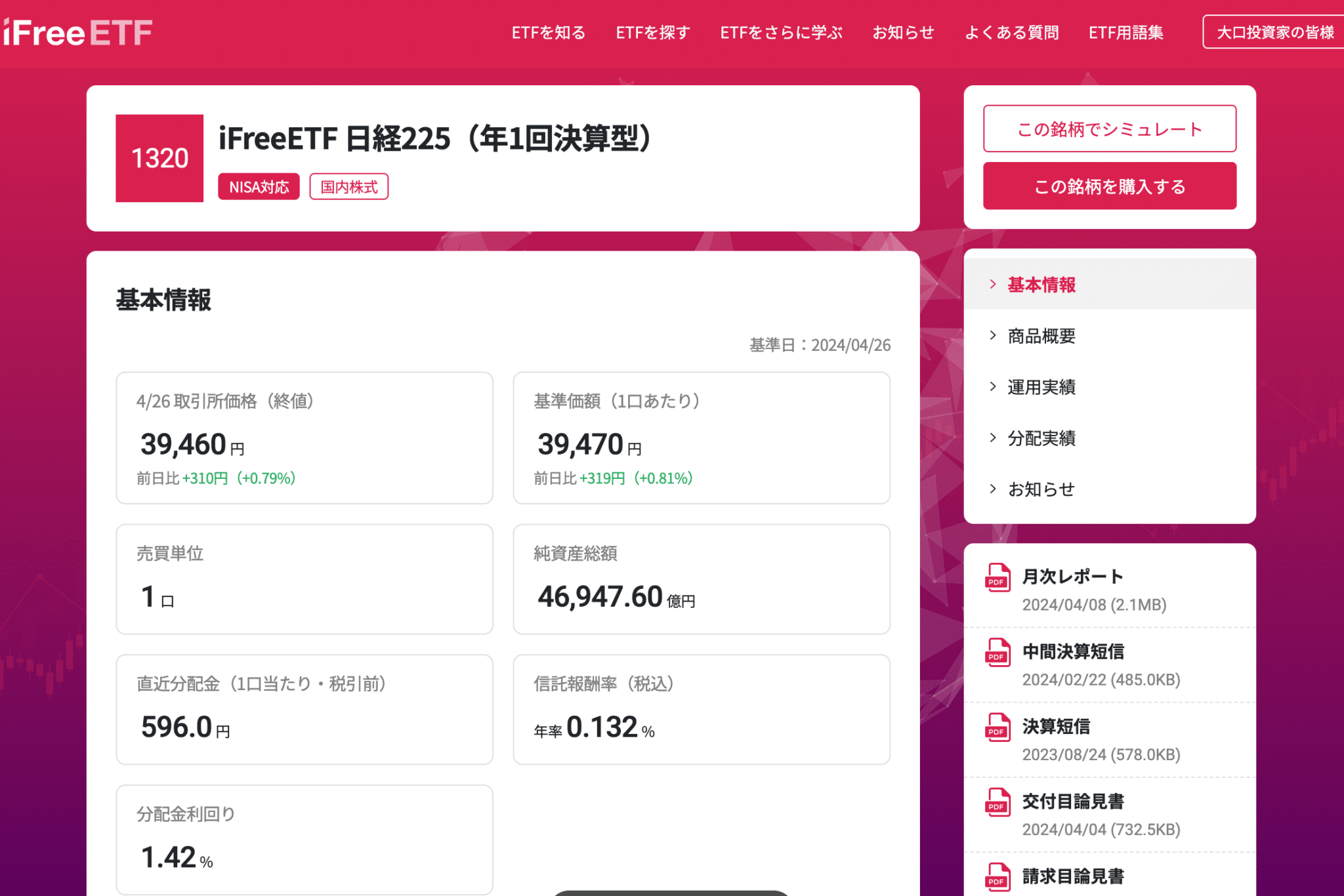Click the 39,470 円 NAV value

589,445
